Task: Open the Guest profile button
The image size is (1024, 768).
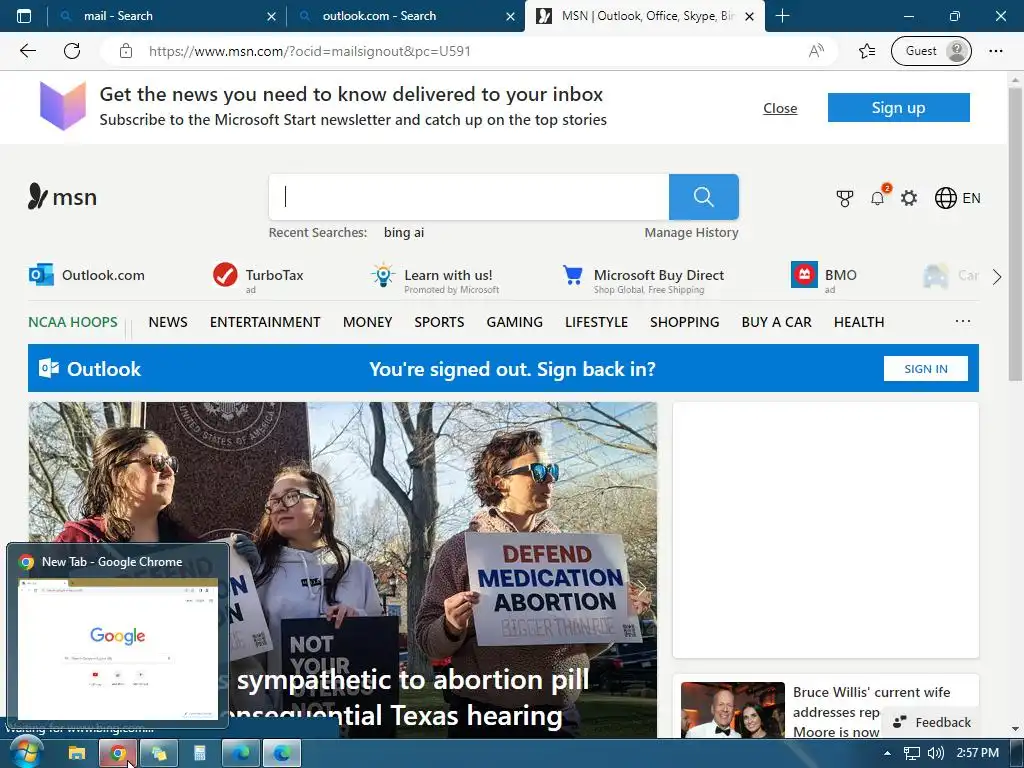Action: pyautogui.click(x=931, y=51)
